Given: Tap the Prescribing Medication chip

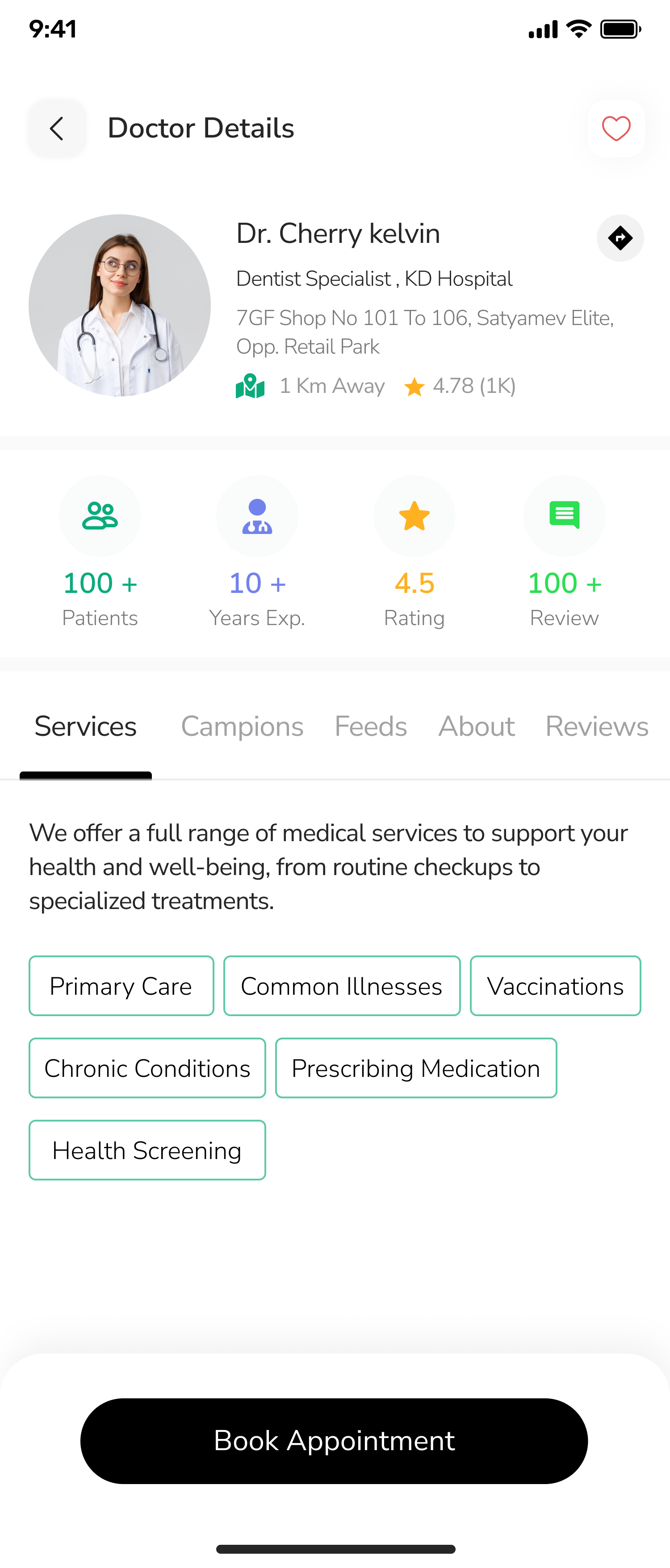Looking at the screenshot, I should click(x=416, y=1068).
